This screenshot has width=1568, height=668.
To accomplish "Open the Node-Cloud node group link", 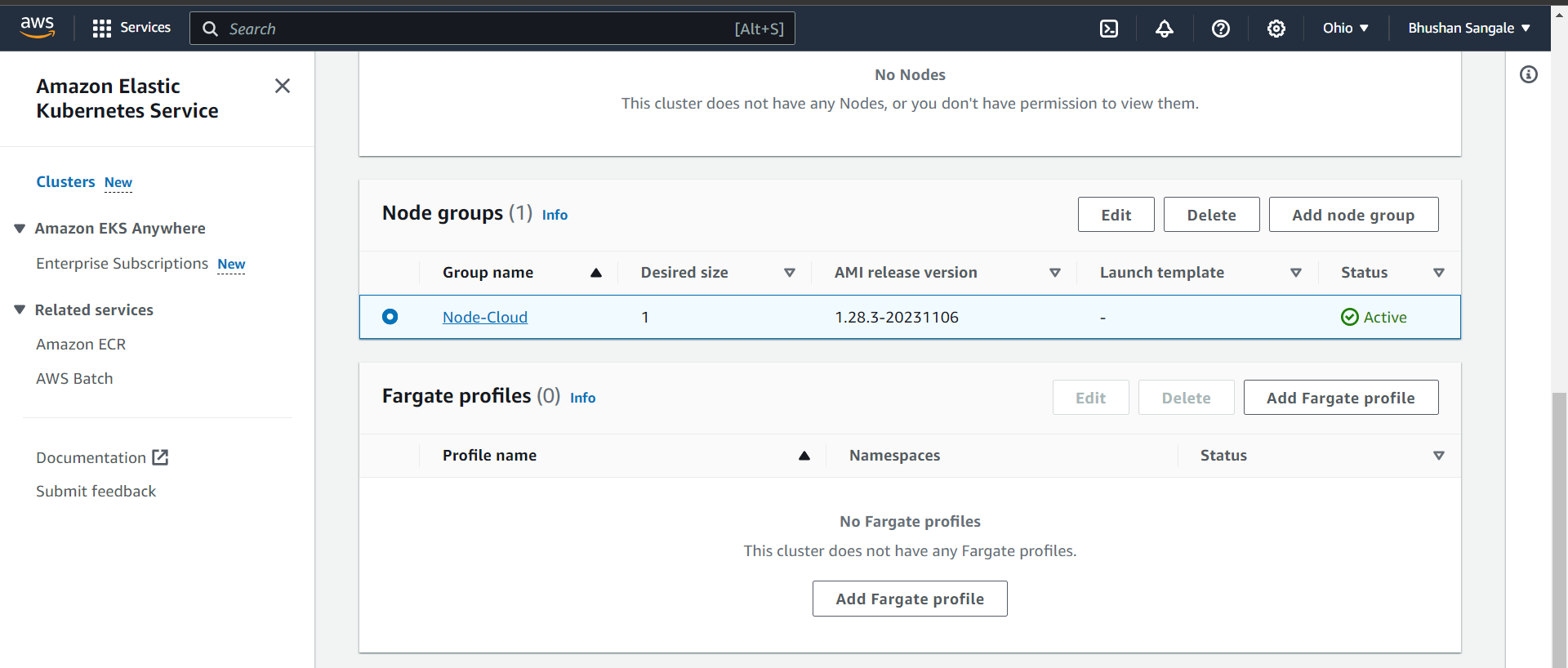I will click(485, 317).
